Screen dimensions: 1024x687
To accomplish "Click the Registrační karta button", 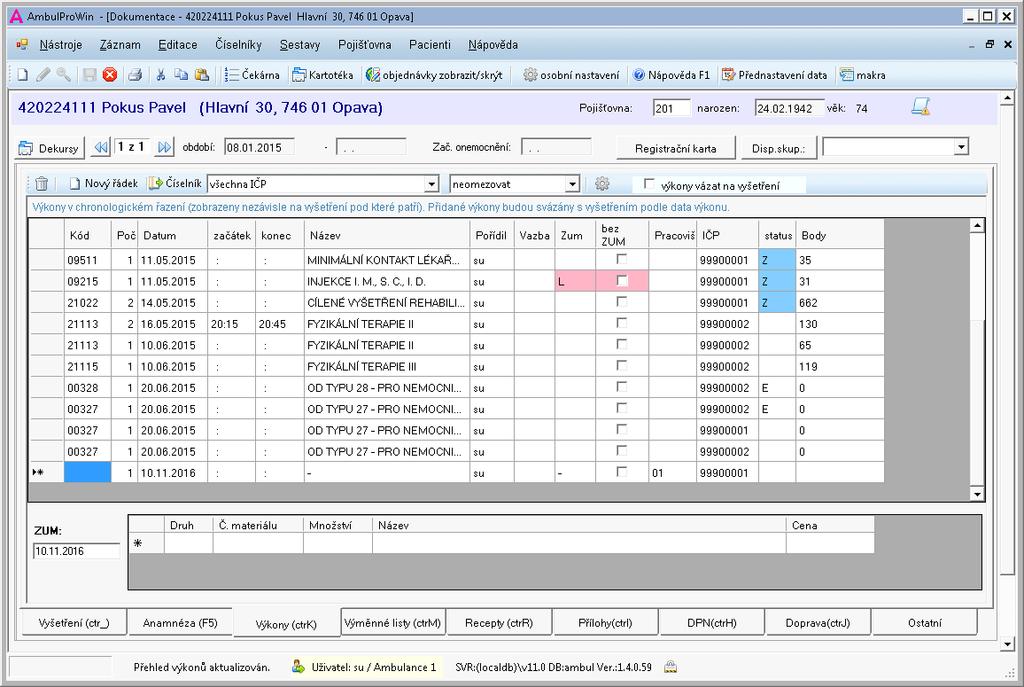I will [x=675, y=148].
